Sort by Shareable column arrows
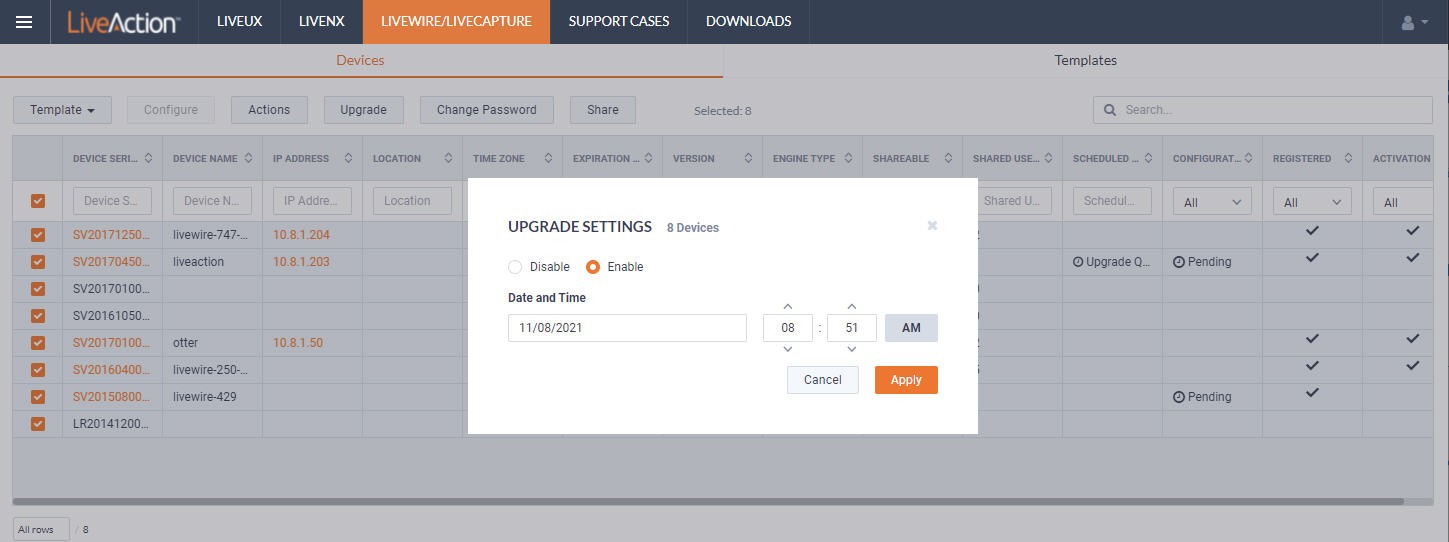 [948, 158]
